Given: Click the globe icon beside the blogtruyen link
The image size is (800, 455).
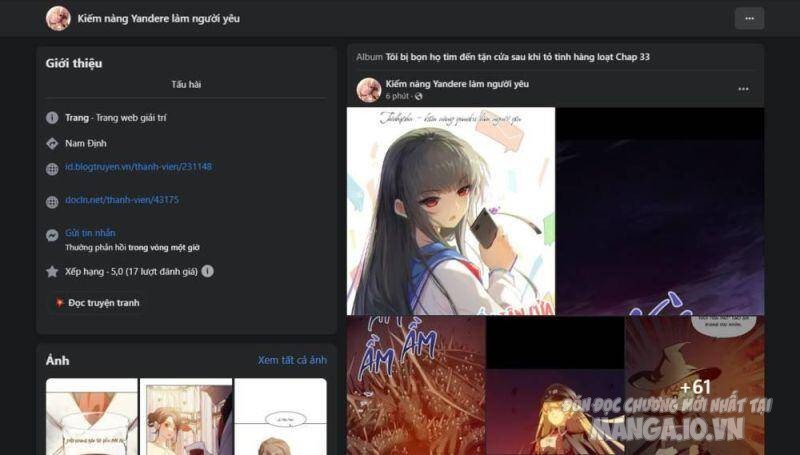Looking at the screenshot, I should click(x=52, y=169).
